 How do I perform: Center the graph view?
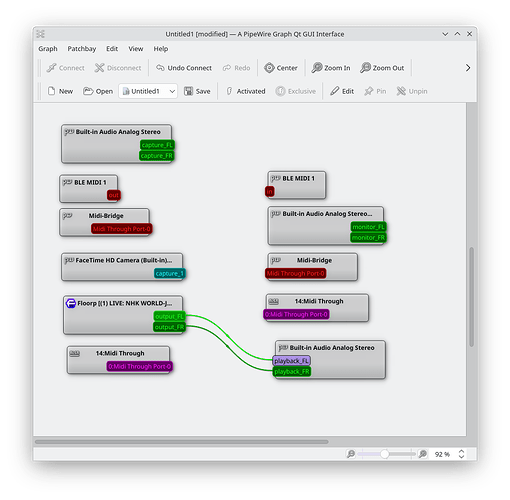pos(280,68)
